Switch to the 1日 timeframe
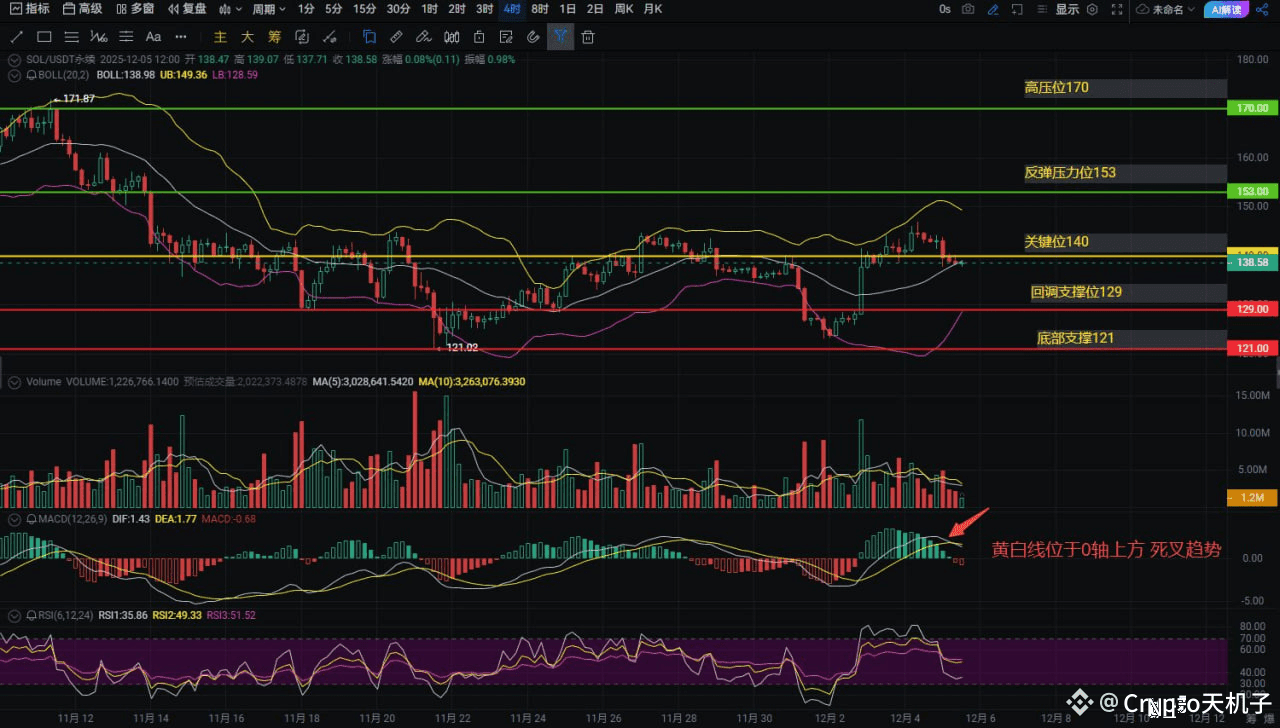Viewport: 1280px width, 728px height. (x=567, y=9)
